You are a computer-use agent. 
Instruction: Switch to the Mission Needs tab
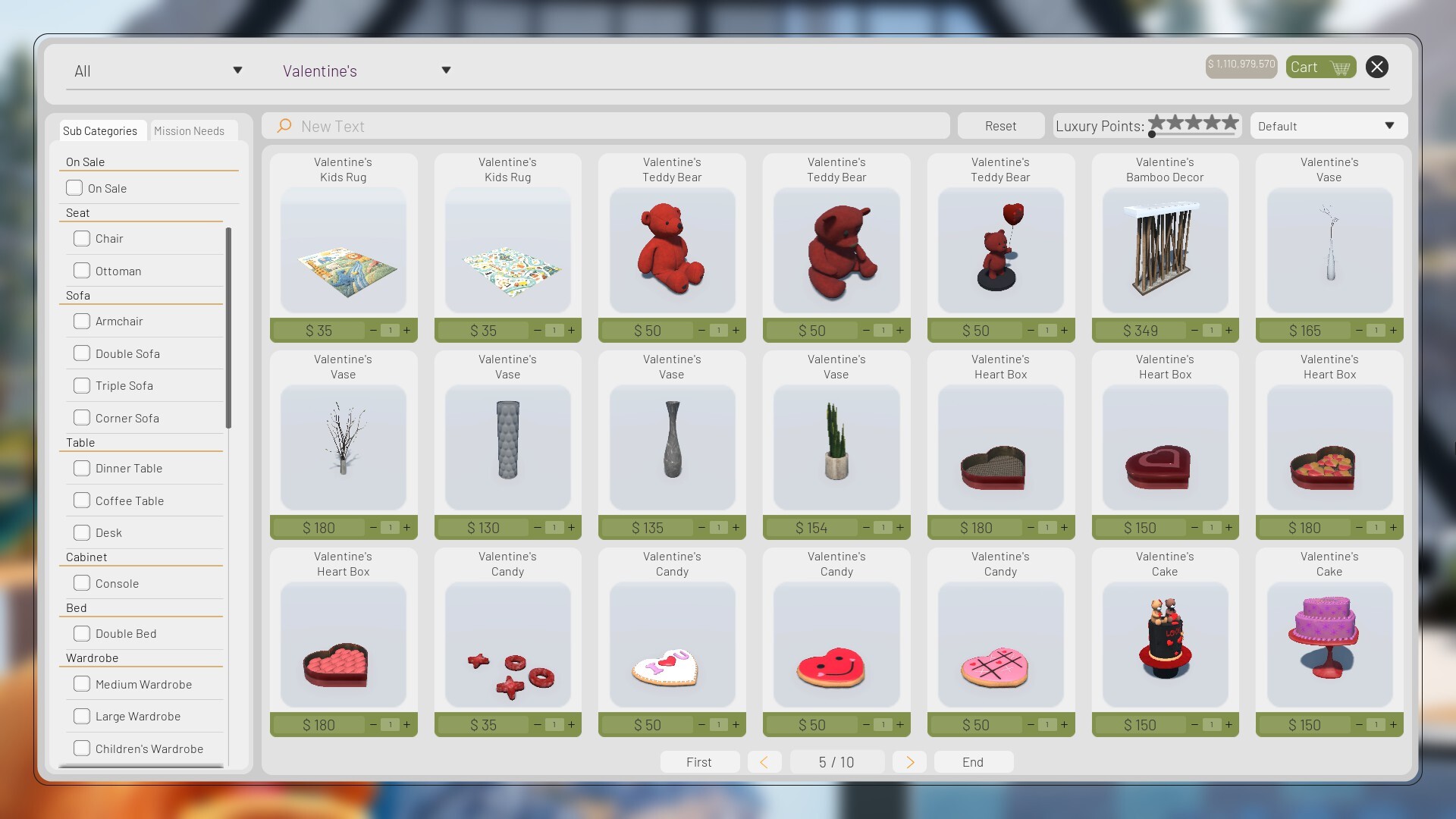pyautogui.click(x=190, y=130)
